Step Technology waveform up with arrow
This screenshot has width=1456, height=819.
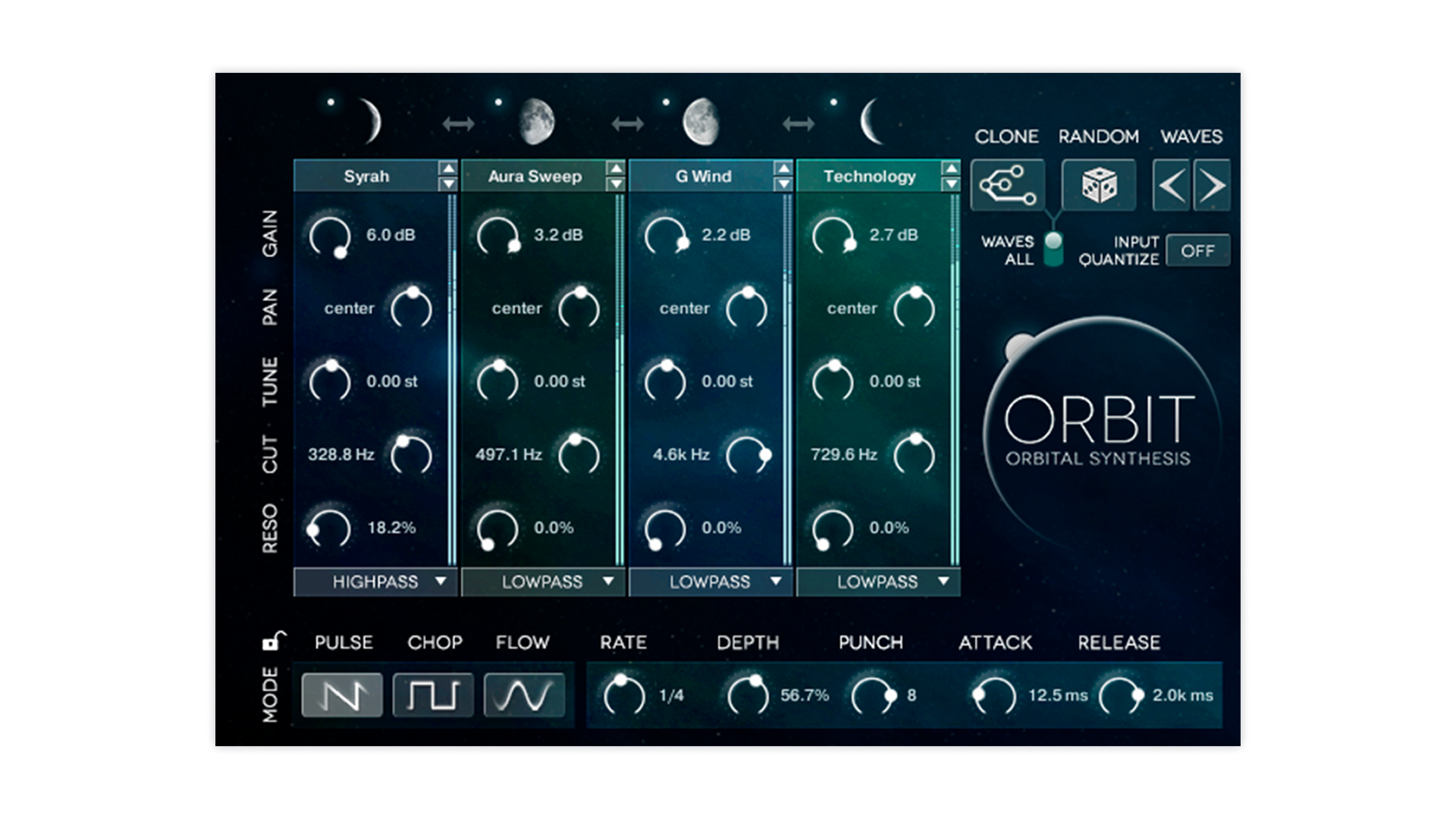click(951, 168)
